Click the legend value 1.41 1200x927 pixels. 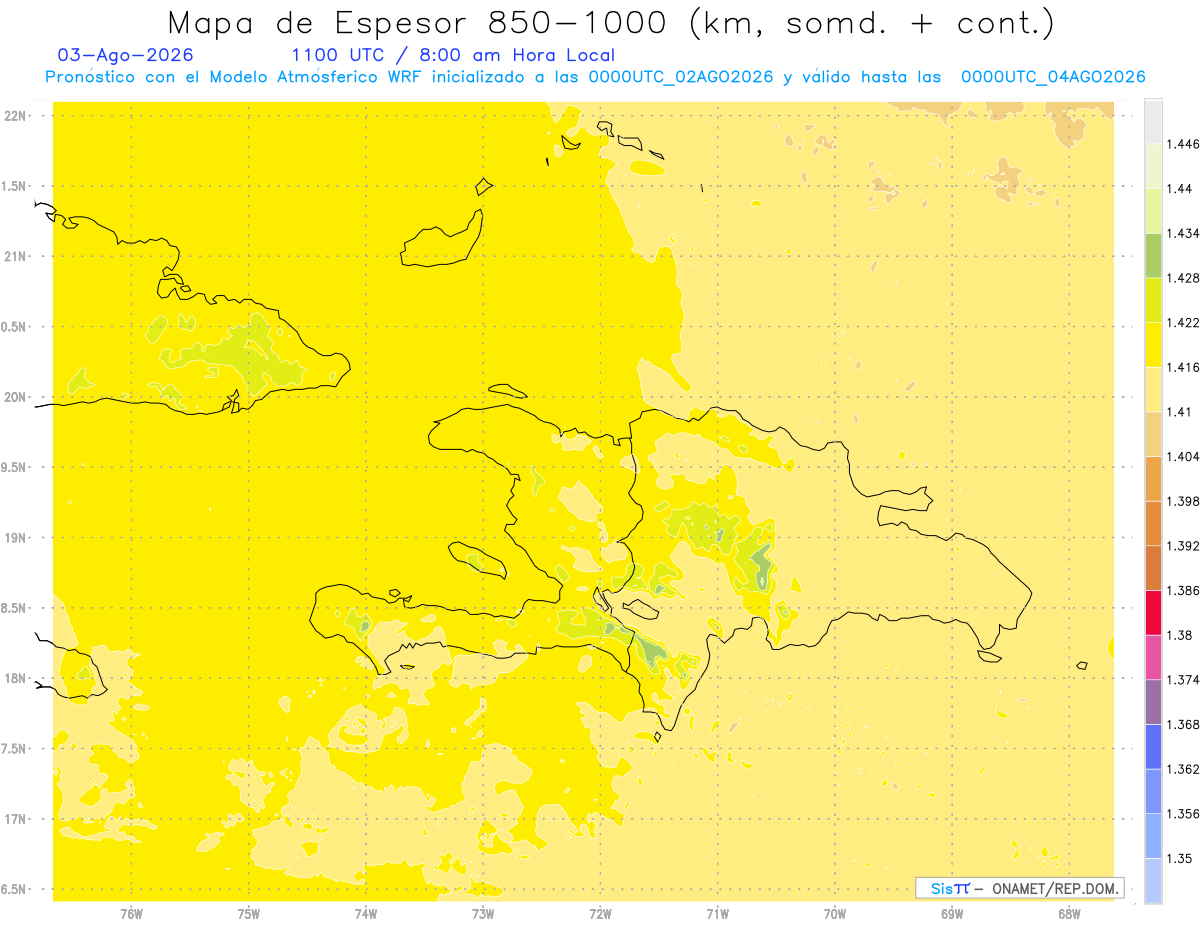[x=1179, y=412]
